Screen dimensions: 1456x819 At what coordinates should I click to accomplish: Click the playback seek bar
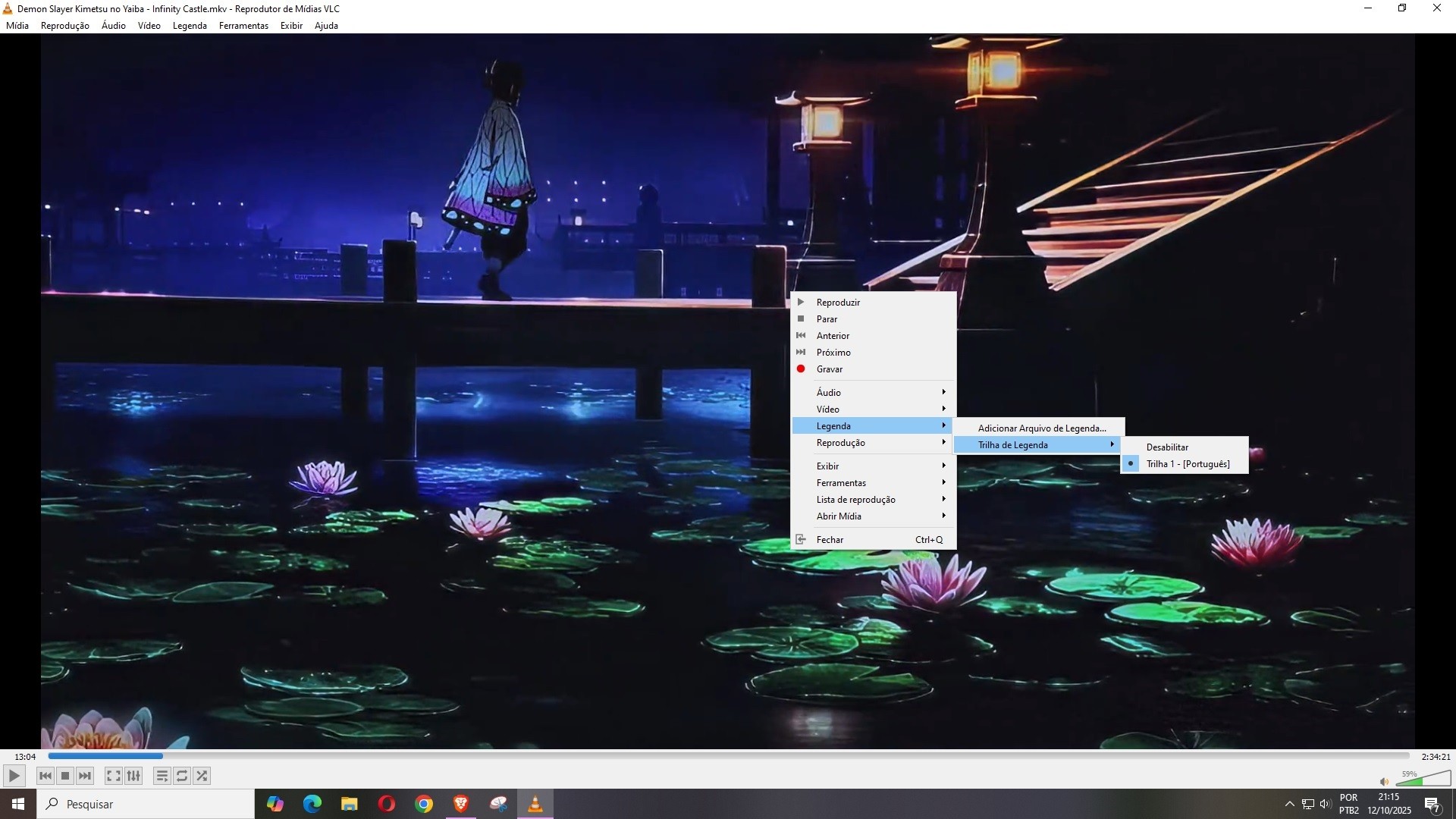click(728, 756)
